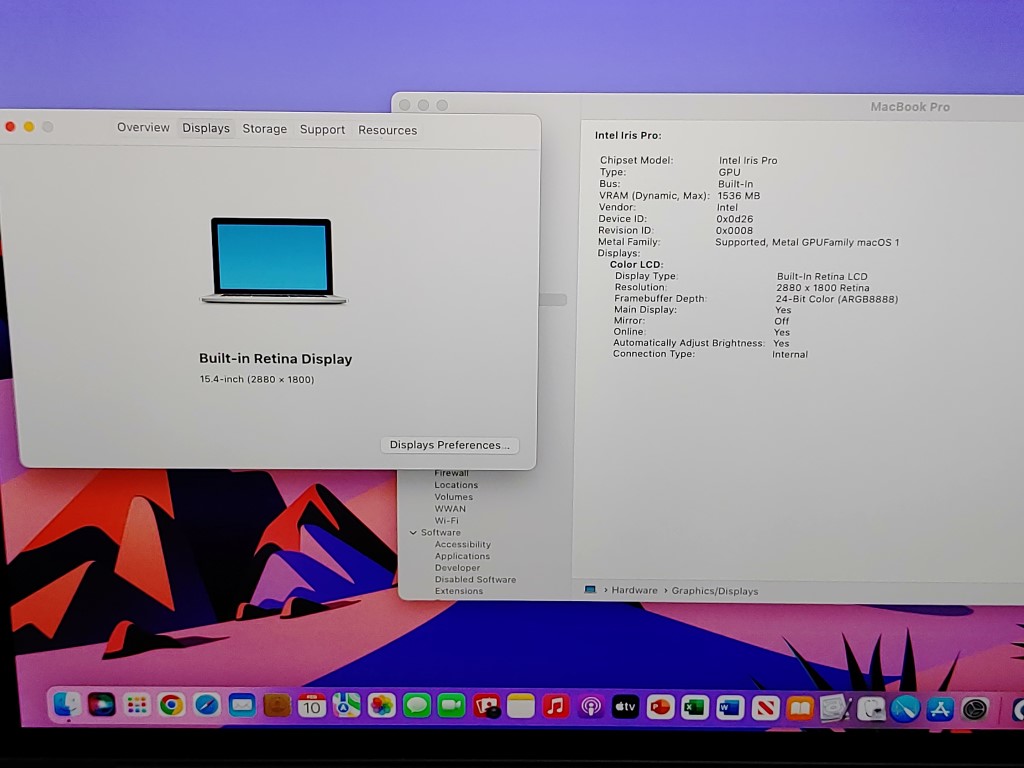Screen dimensions: 1024x768
Task: Start FaceTime from the Dock
Action: [451, 705]
